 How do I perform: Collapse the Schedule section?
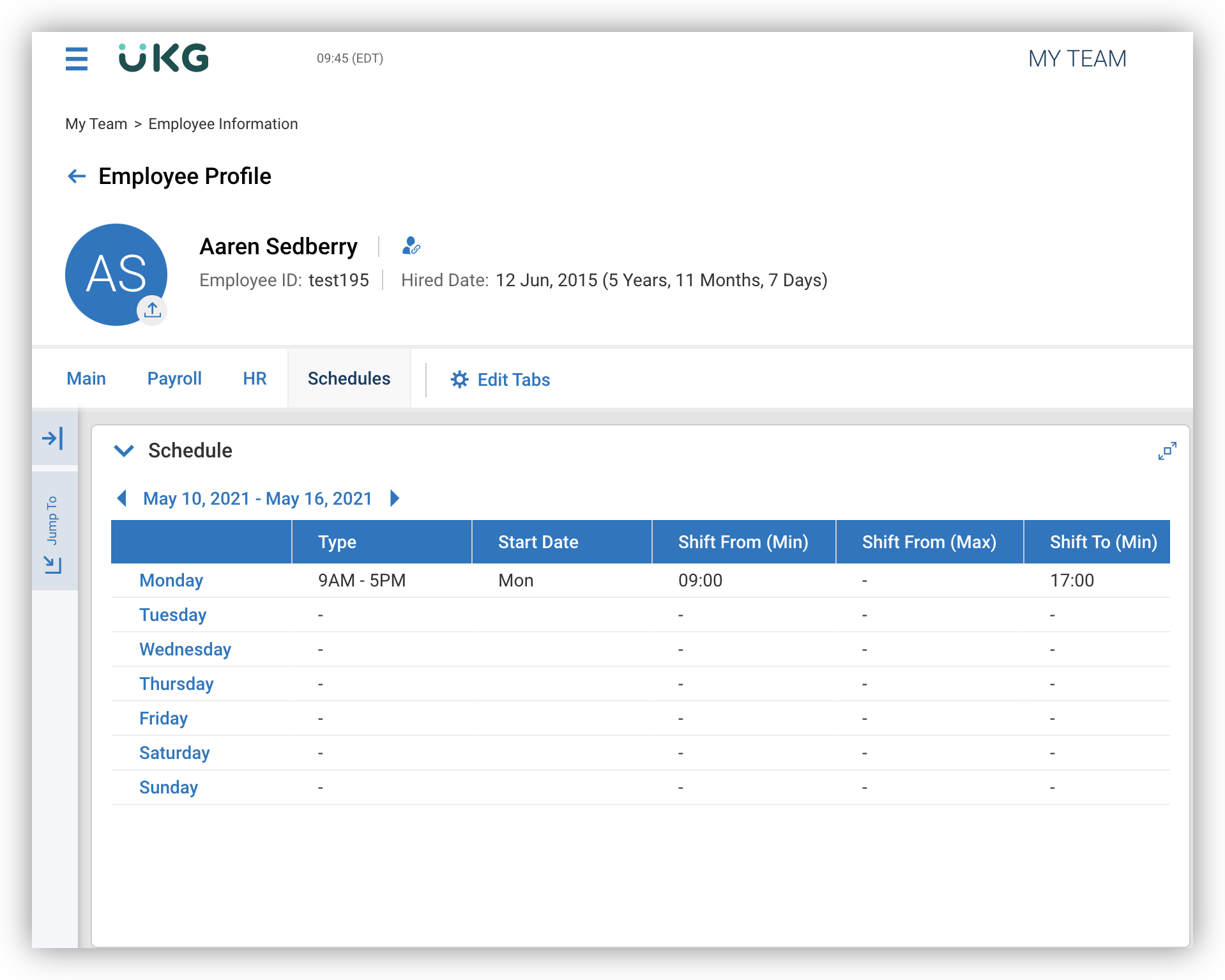124,450
